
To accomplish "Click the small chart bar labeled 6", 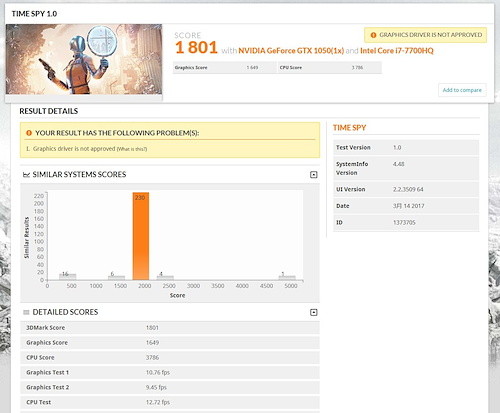I will point(116,277).
